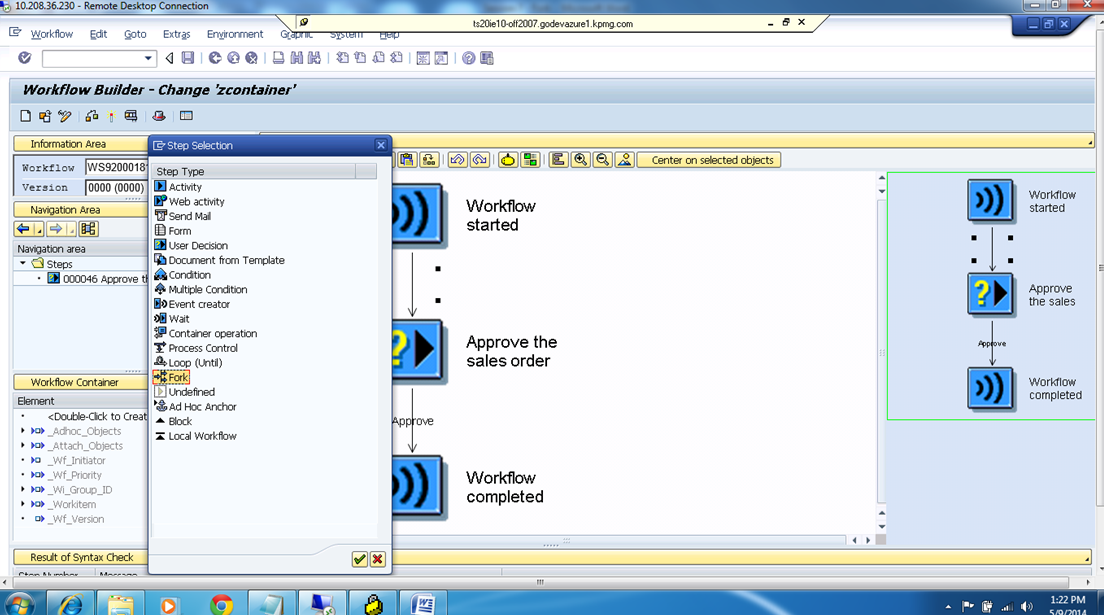Save the workflow
This screenshot has height=615, width=1104.
click(x=188, y=57)
